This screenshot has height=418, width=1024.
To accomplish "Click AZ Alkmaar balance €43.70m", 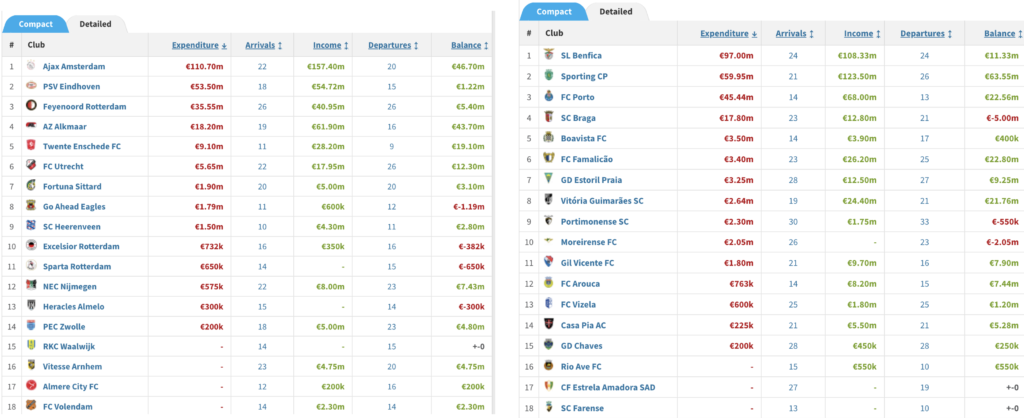I will click(x=468, y=126).
